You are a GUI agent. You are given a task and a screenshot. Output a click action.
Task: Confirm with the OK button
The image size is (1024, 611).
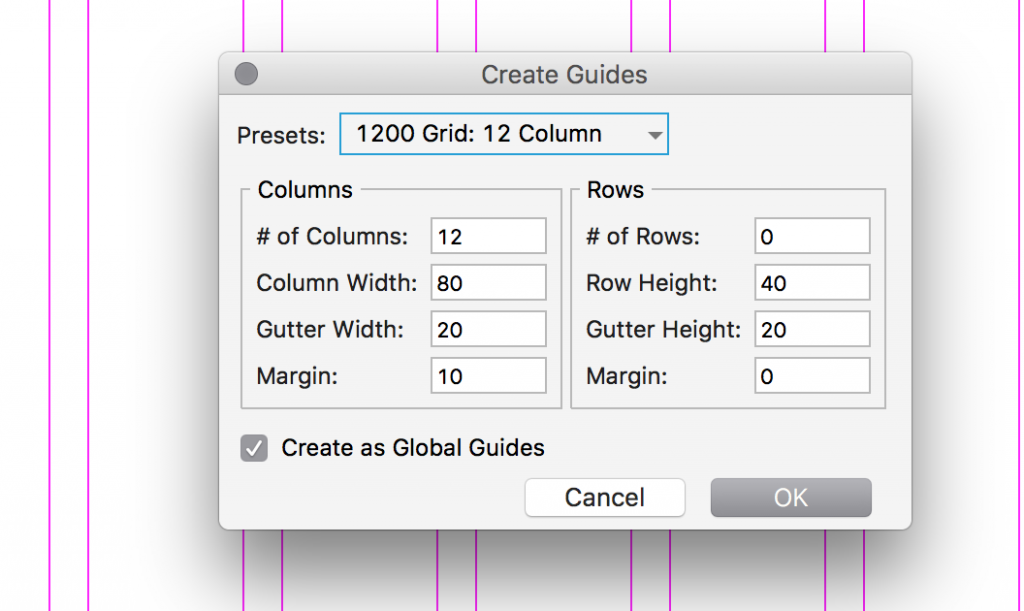pos(790,497)
